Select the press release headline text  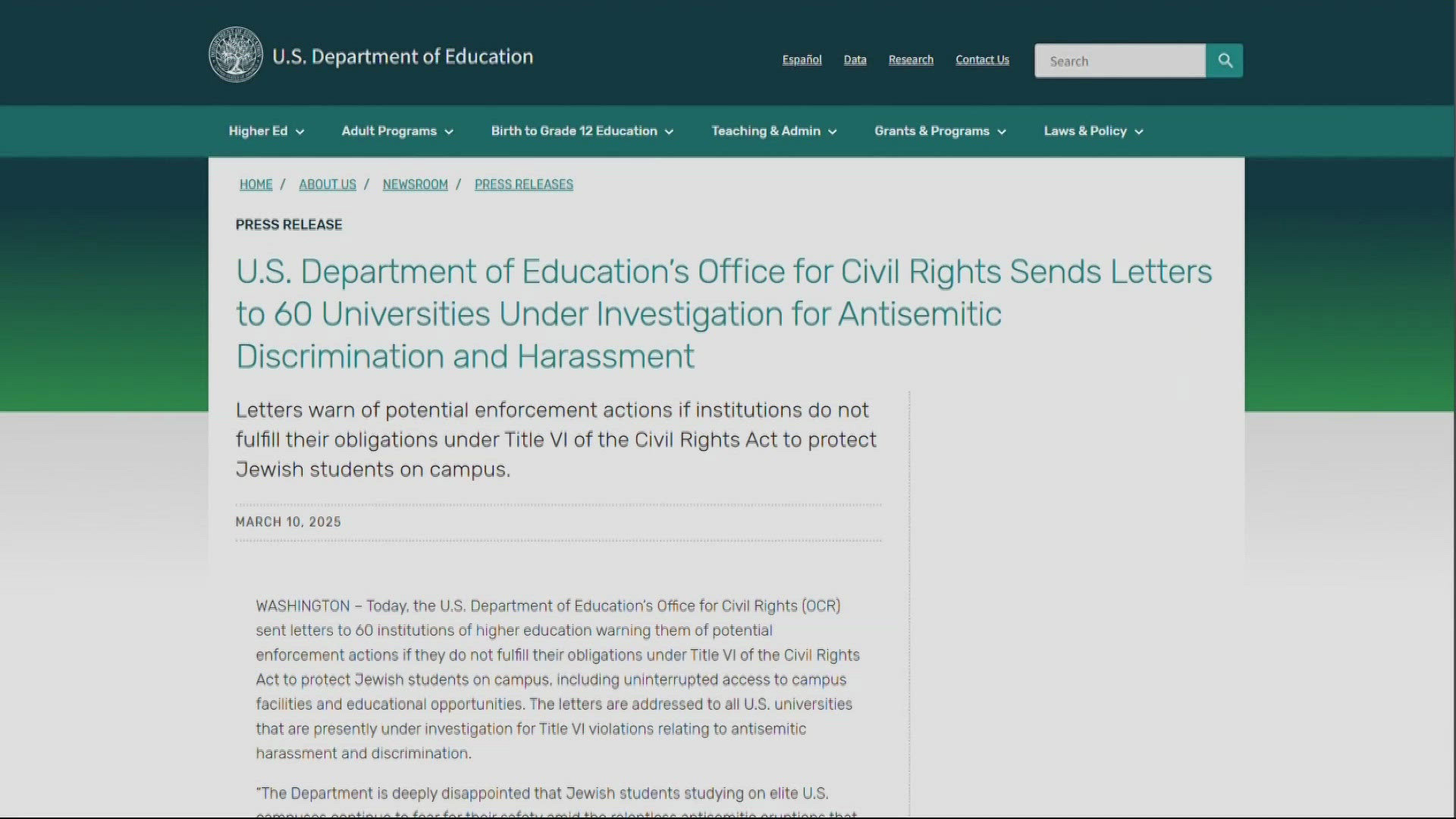click(x=723, y=313)
